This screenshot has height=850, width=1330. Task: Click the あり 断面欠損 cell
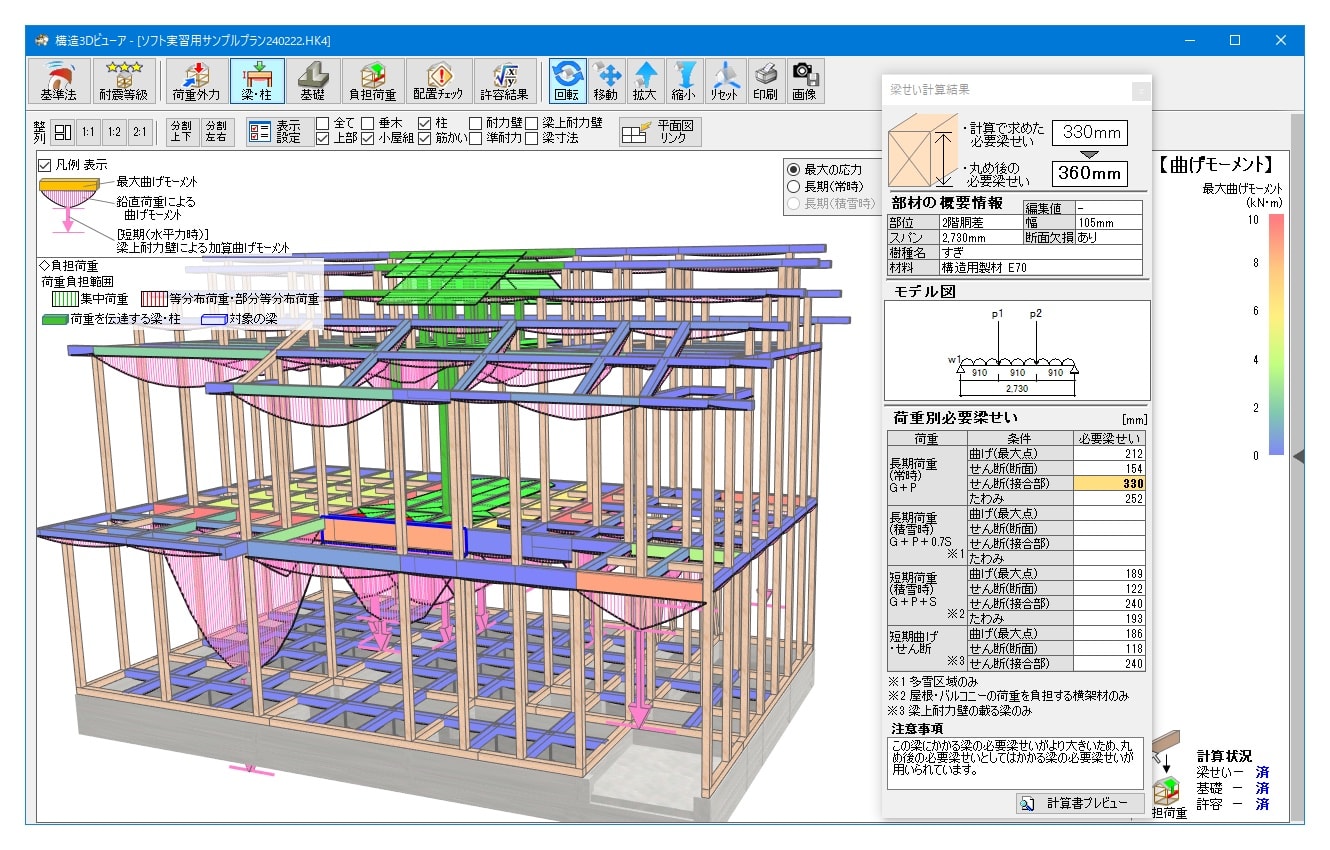[x=1108, y=238]
